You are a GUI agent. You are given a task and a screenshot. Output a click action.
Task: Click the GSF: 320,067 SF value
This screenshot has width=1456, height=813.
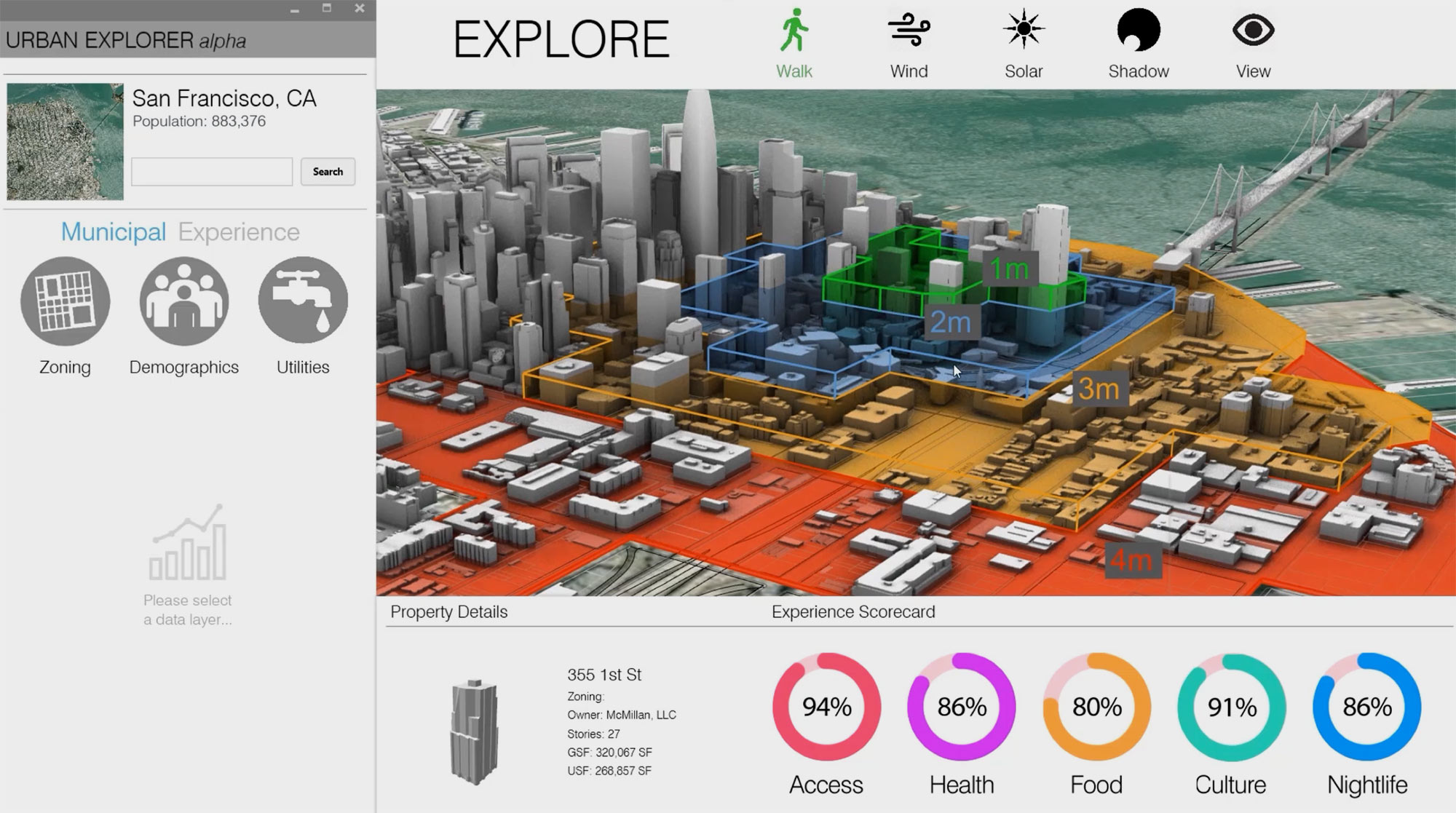(609, 752)
